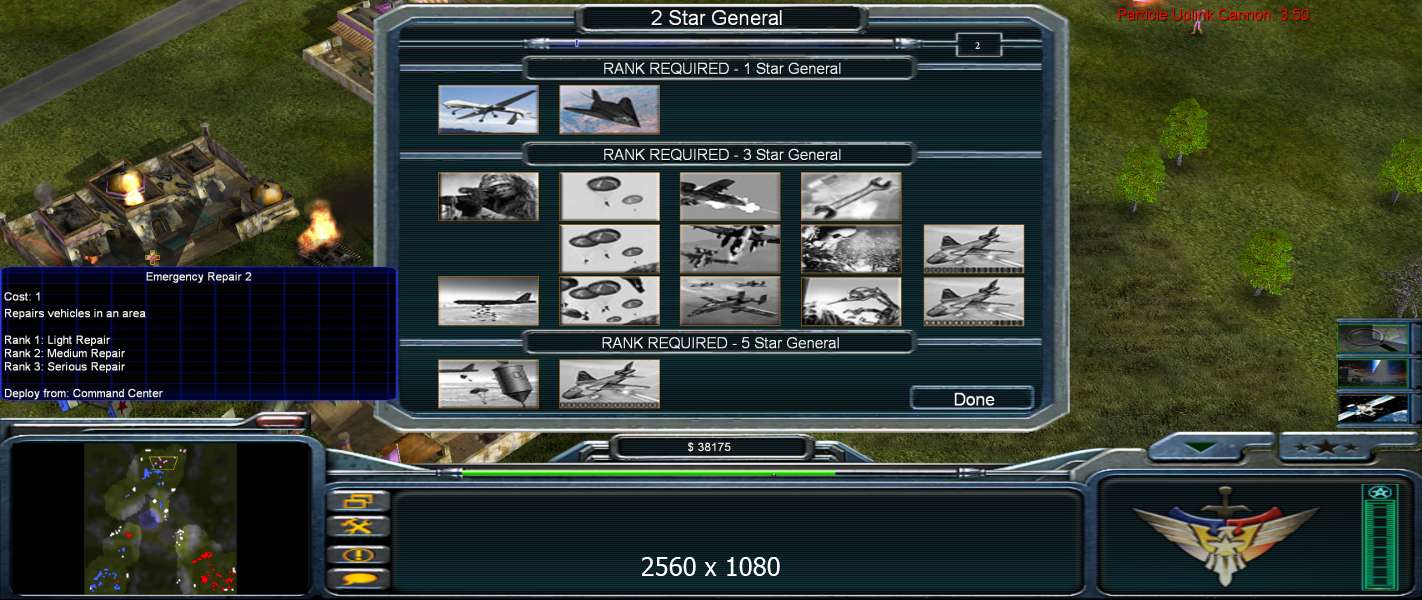Click the "2 Star General" title header
Viewport: 1422px width, 600px height.
[x=717, y=18]
